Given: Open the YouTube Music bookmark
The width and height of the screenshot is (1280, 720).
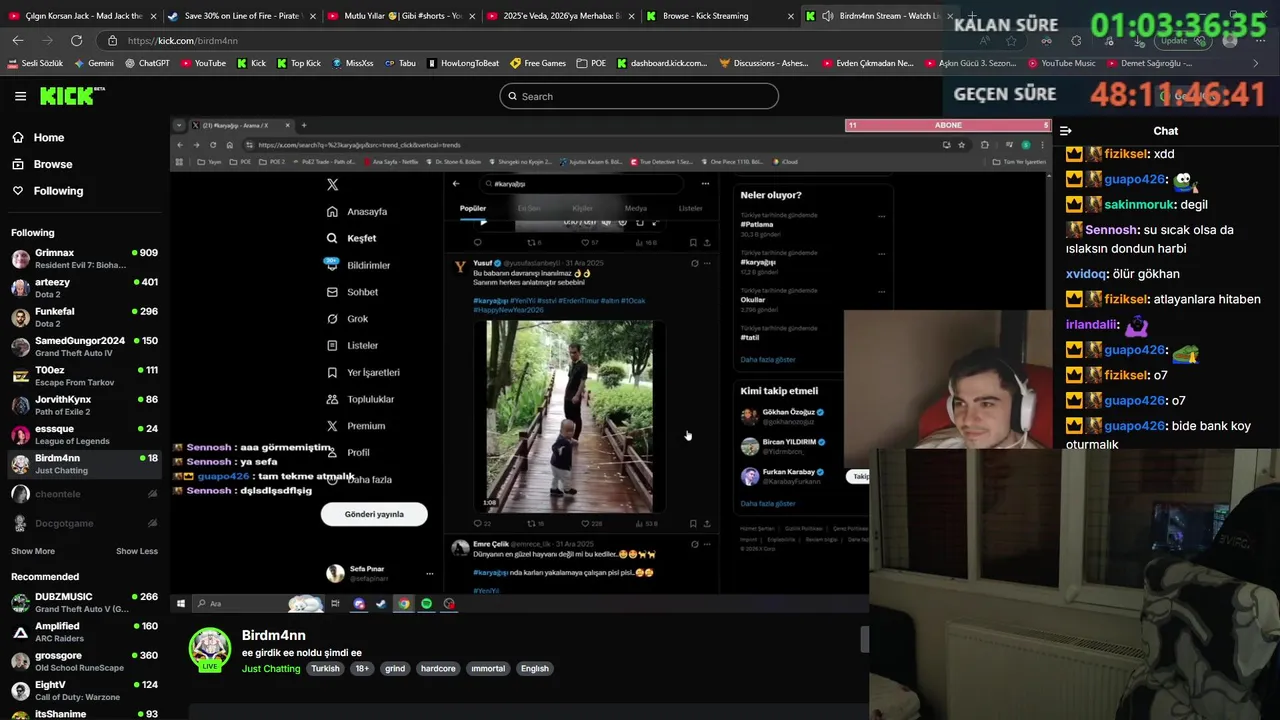Looking at the screenshot, I should 1061,63.
